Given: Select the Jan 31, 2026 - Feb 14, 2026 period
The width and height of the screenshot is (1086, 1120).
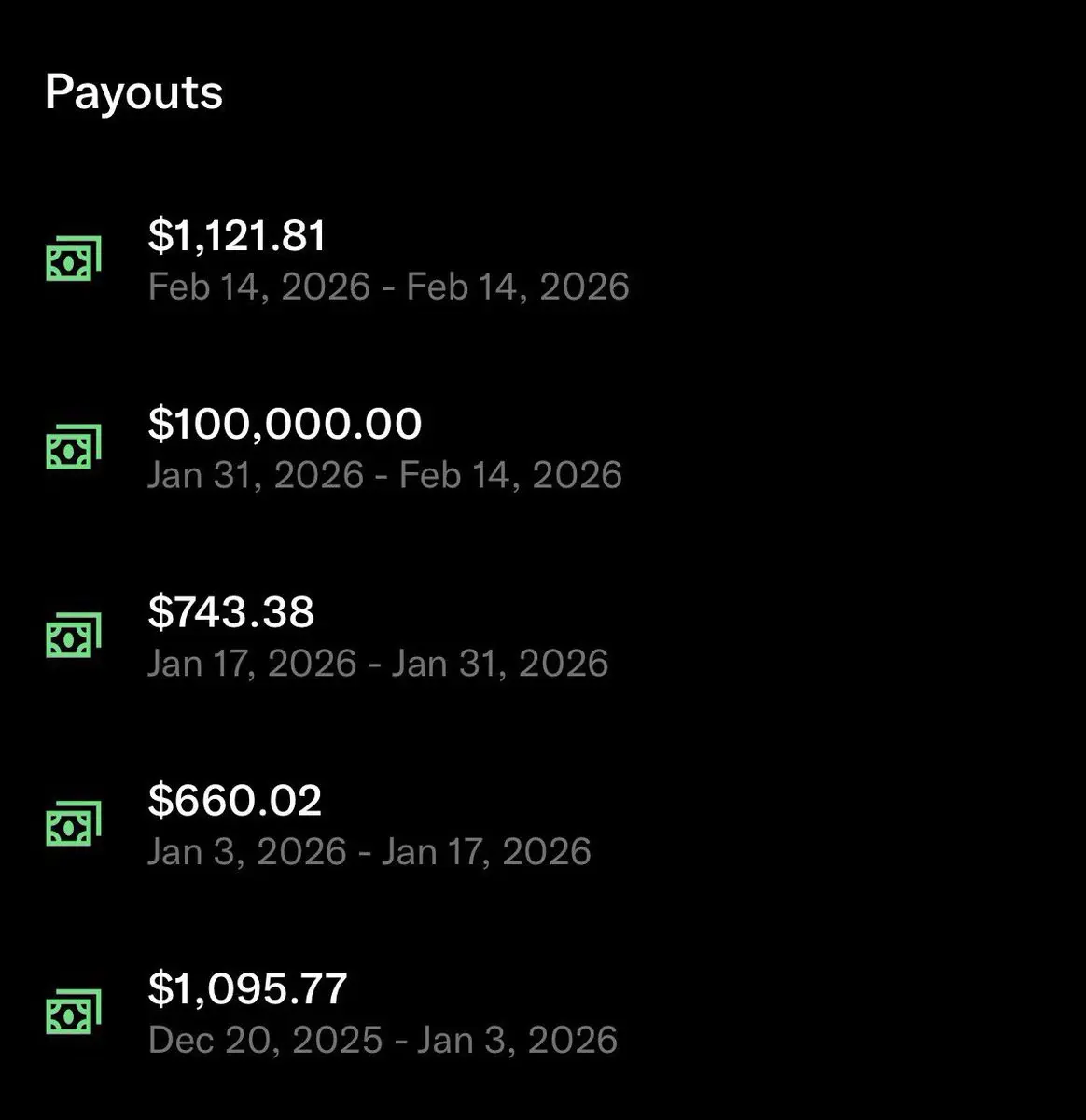Looking at the screenshot, I should coord(384,475).
